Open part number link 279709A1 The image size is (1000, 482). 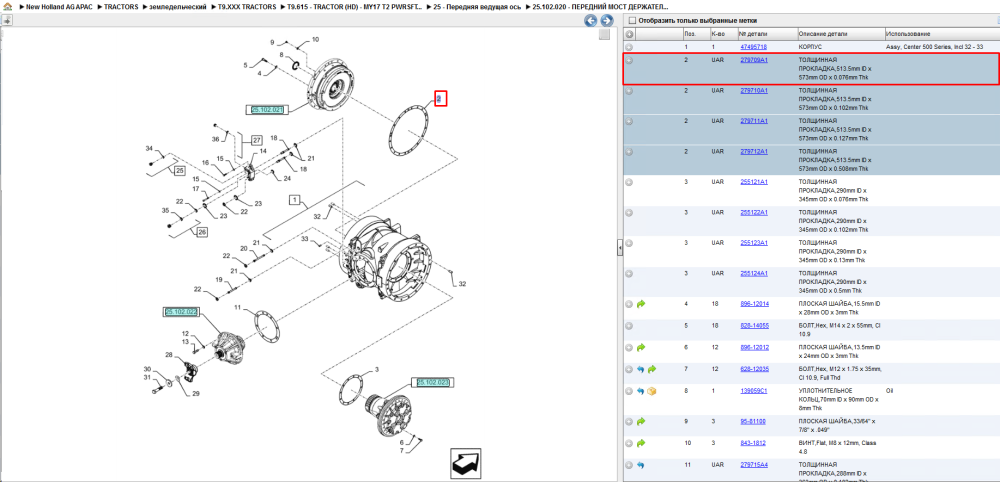tap(754, 60)
